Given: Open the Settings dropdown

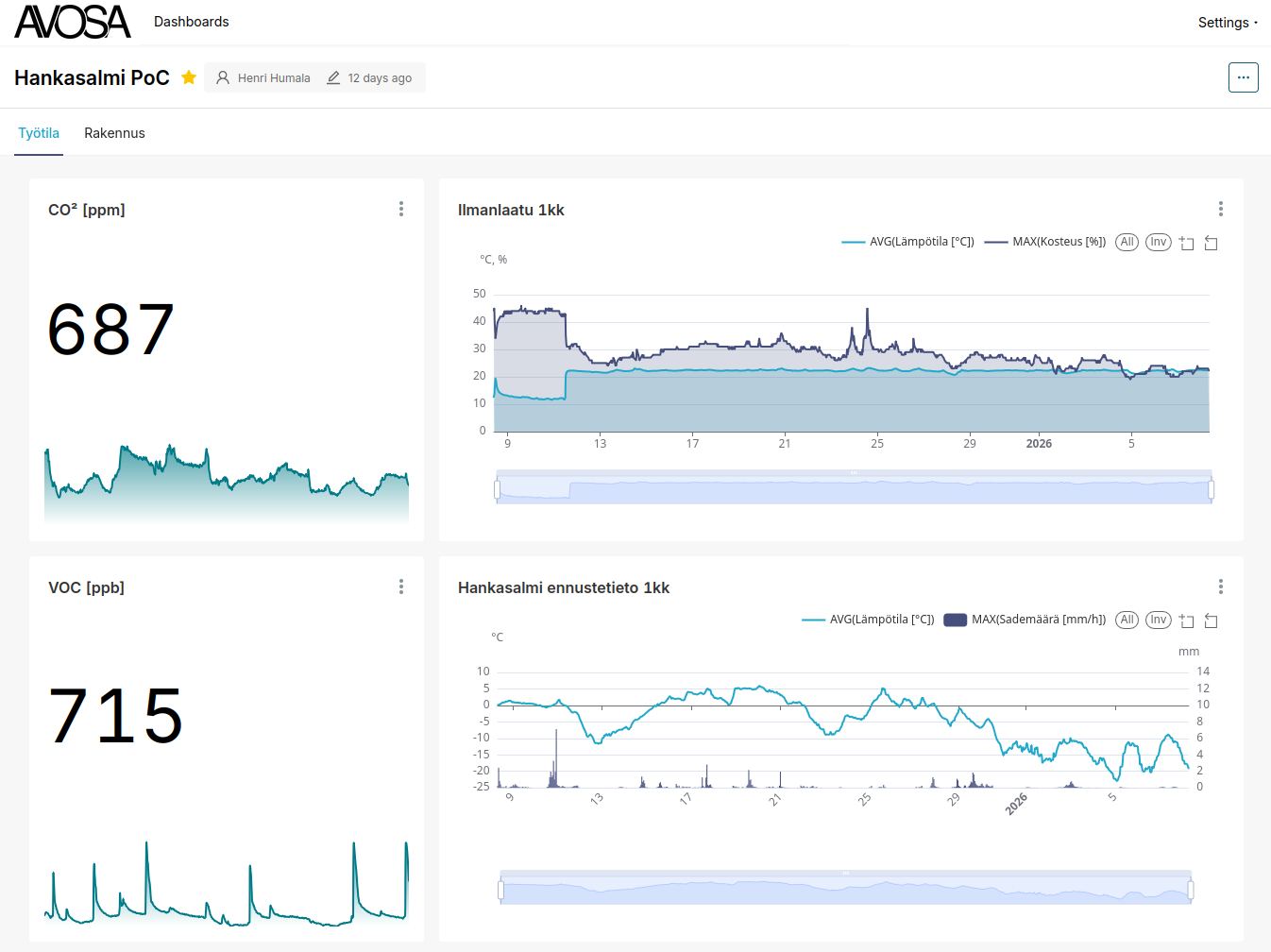Looking at the screenshot, I should point(1227,23).
